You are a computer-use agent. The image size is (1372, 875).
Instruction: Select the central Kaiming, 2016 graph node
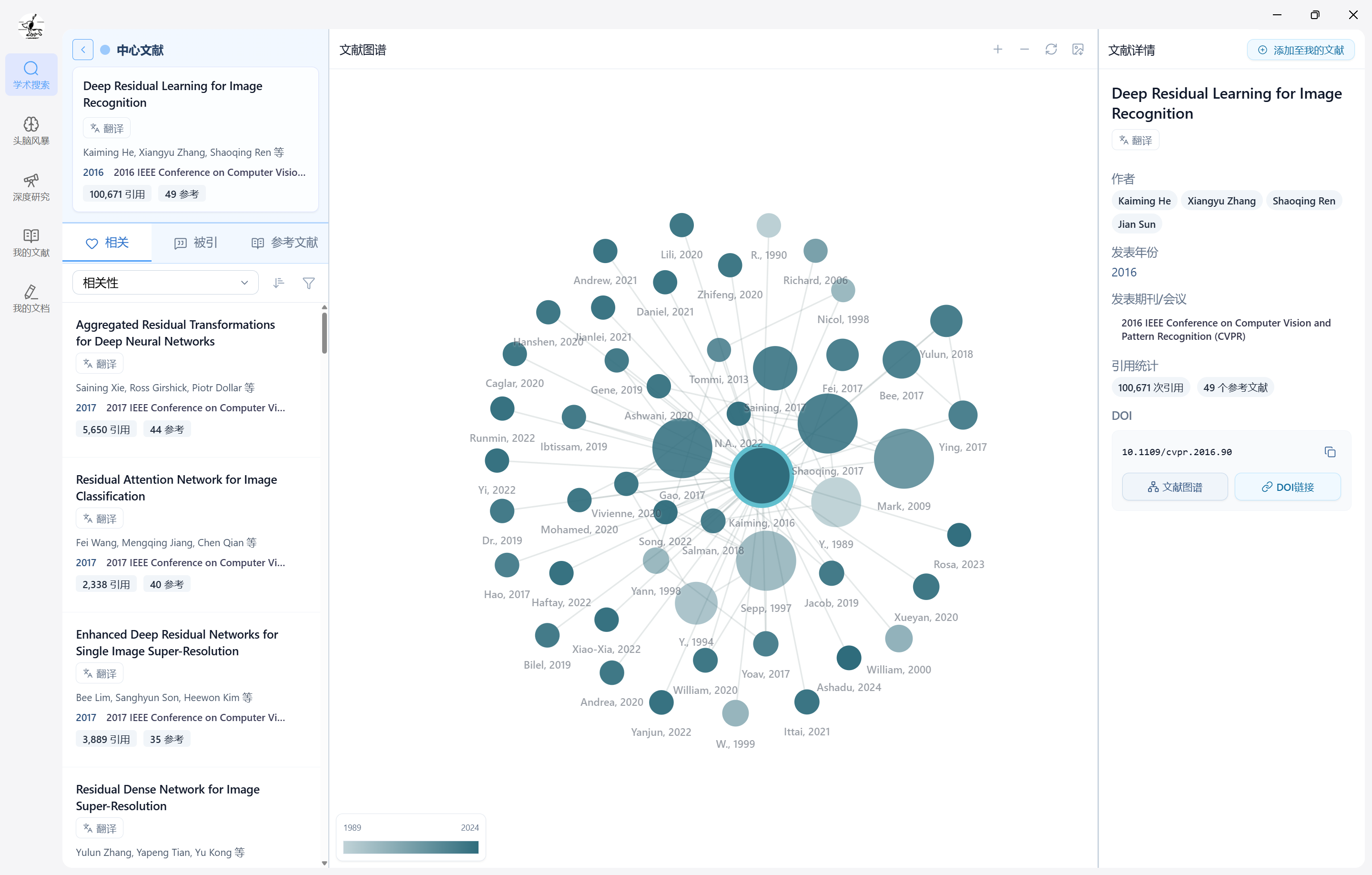[x=761, y=476]
